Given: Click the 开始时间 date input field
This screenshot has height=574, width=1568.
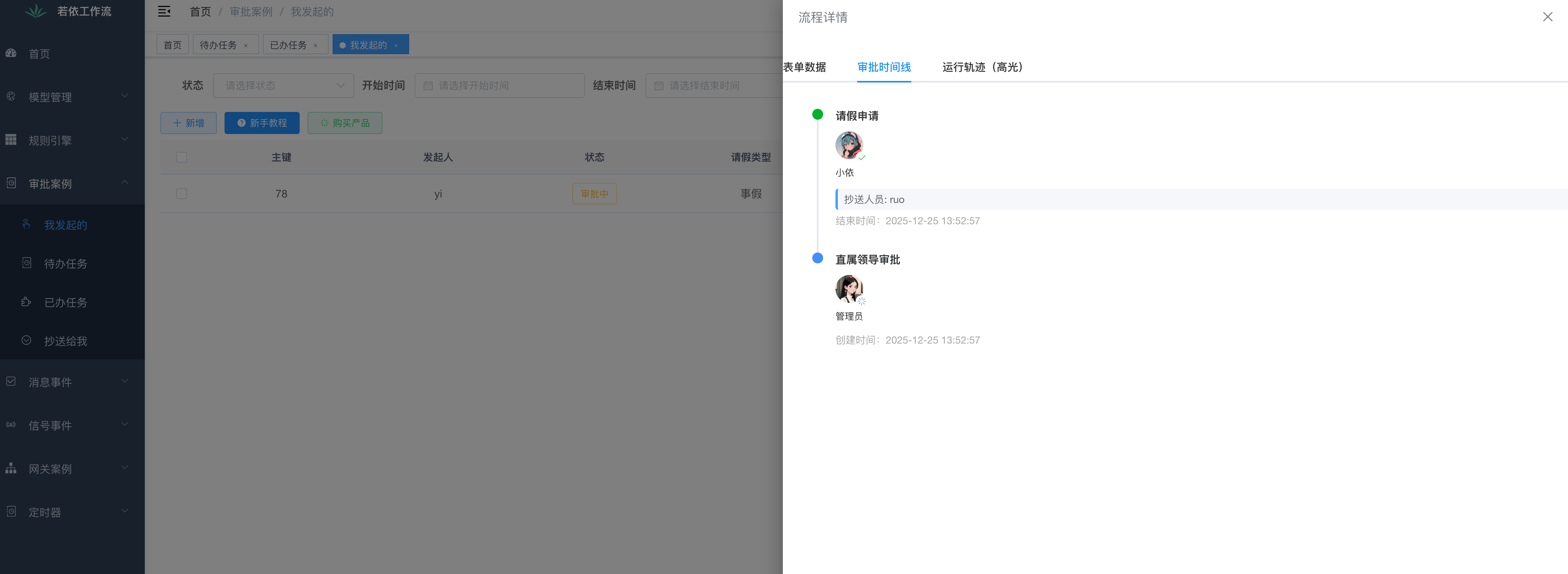Looking at the screenshot, I should (x=499, y=86).
